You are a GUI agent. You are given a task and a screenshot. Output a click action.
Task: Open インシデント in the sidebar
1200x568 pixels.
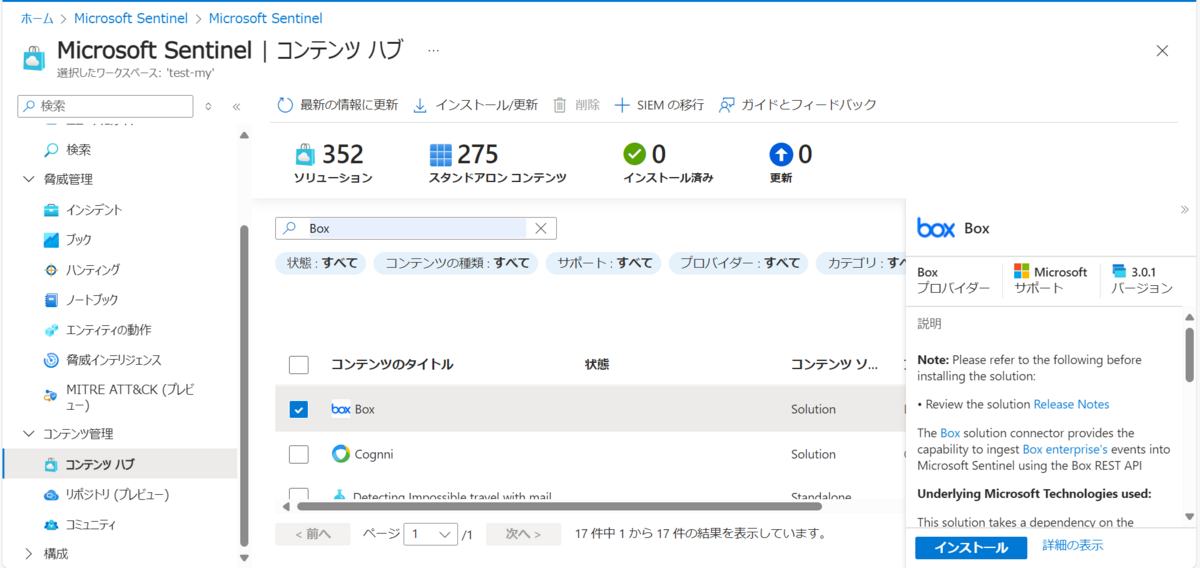tap(95, 210)
